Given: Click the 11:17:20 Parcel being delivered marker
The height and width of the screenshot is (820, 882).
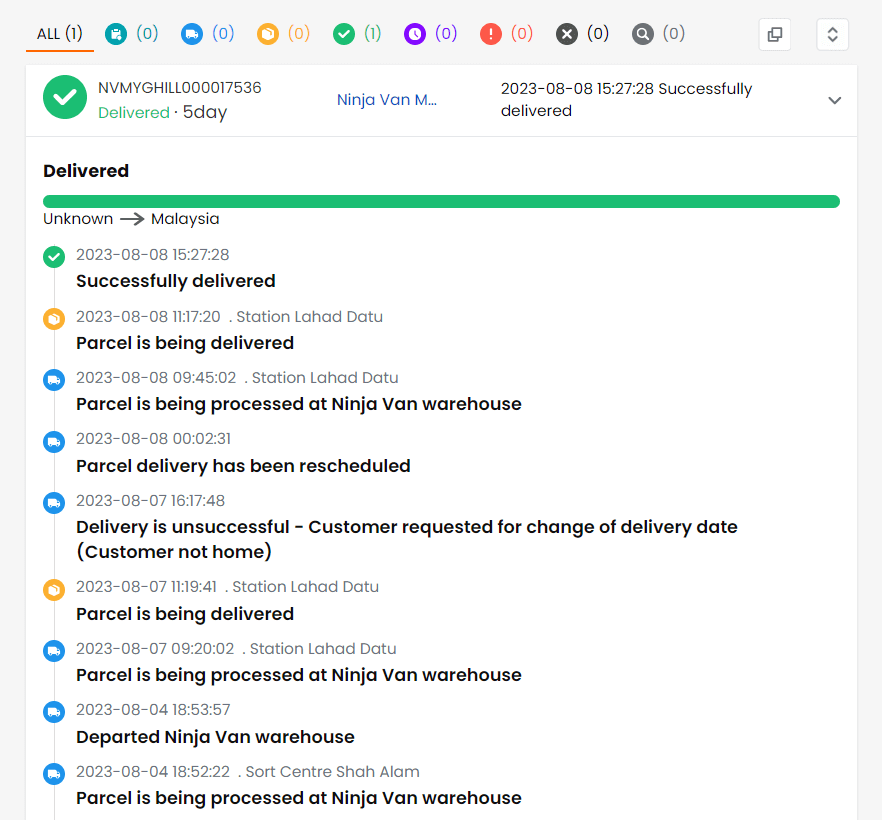Looking at the screenshot, I should (54, 319).
